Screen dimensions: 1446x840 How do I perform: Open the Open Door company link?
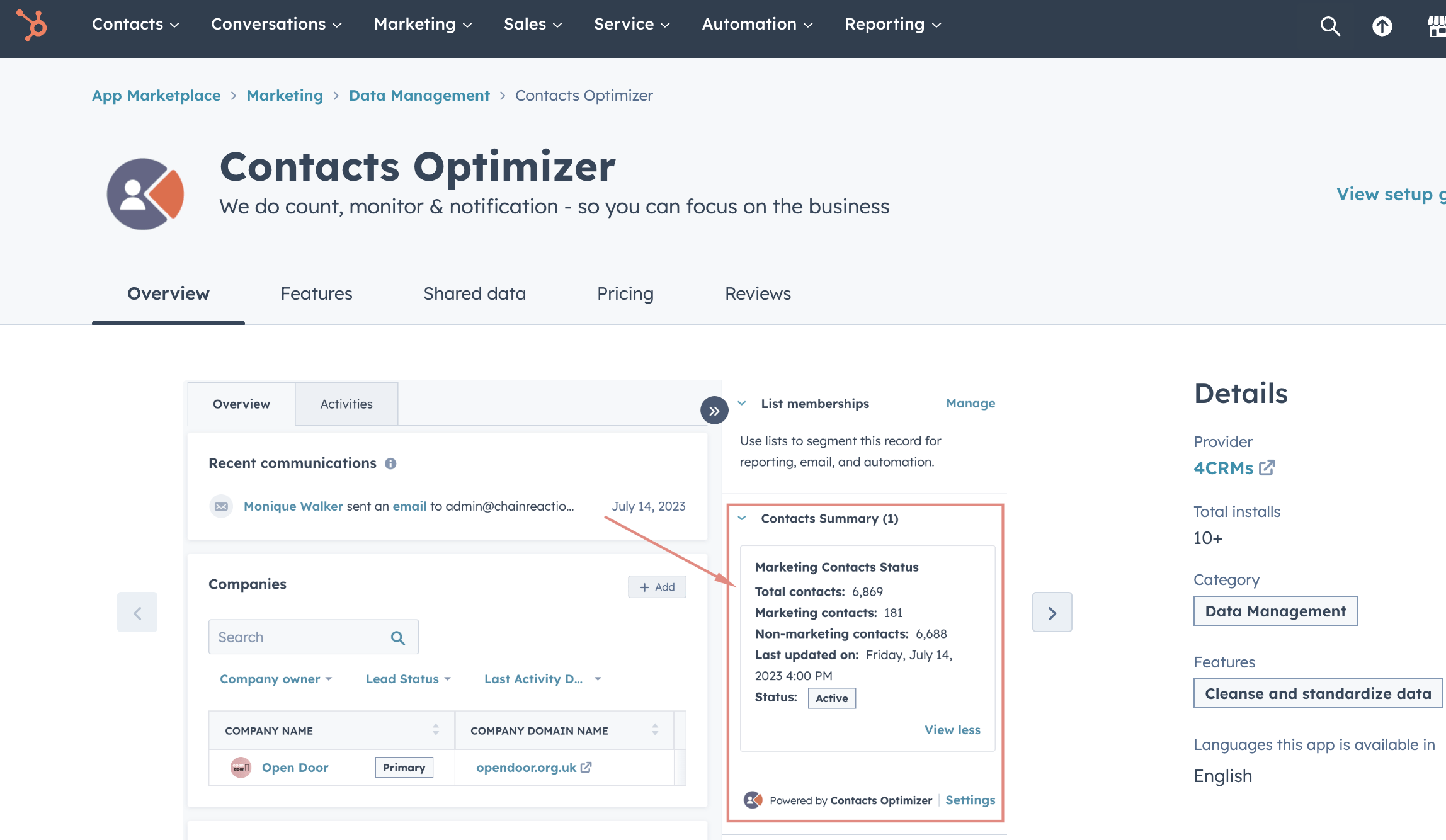(295, 768)
